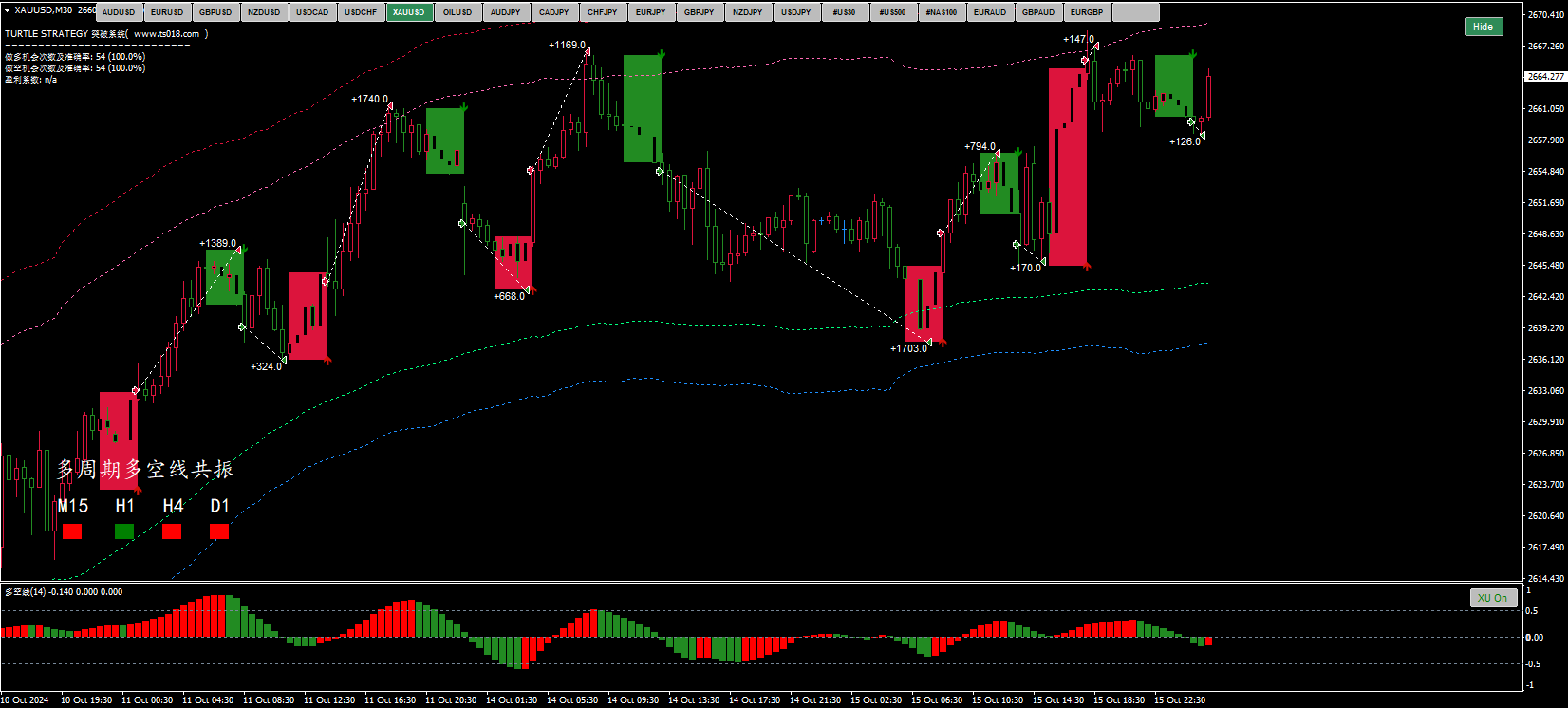Open NZDUSD via its symbol button
This screenshot has height=708, width=1568.
tap(264, 12)
